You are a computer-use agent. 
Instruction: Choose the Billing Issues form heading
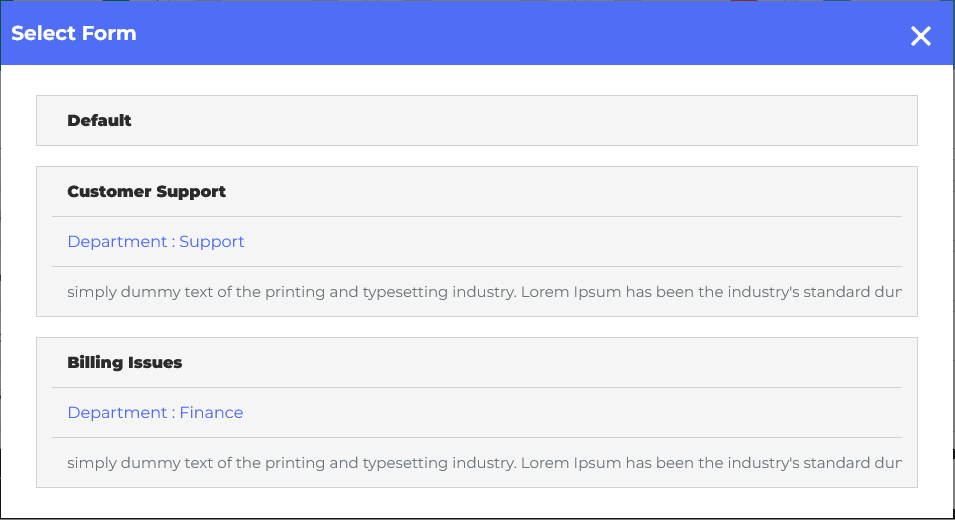[124, 363]
